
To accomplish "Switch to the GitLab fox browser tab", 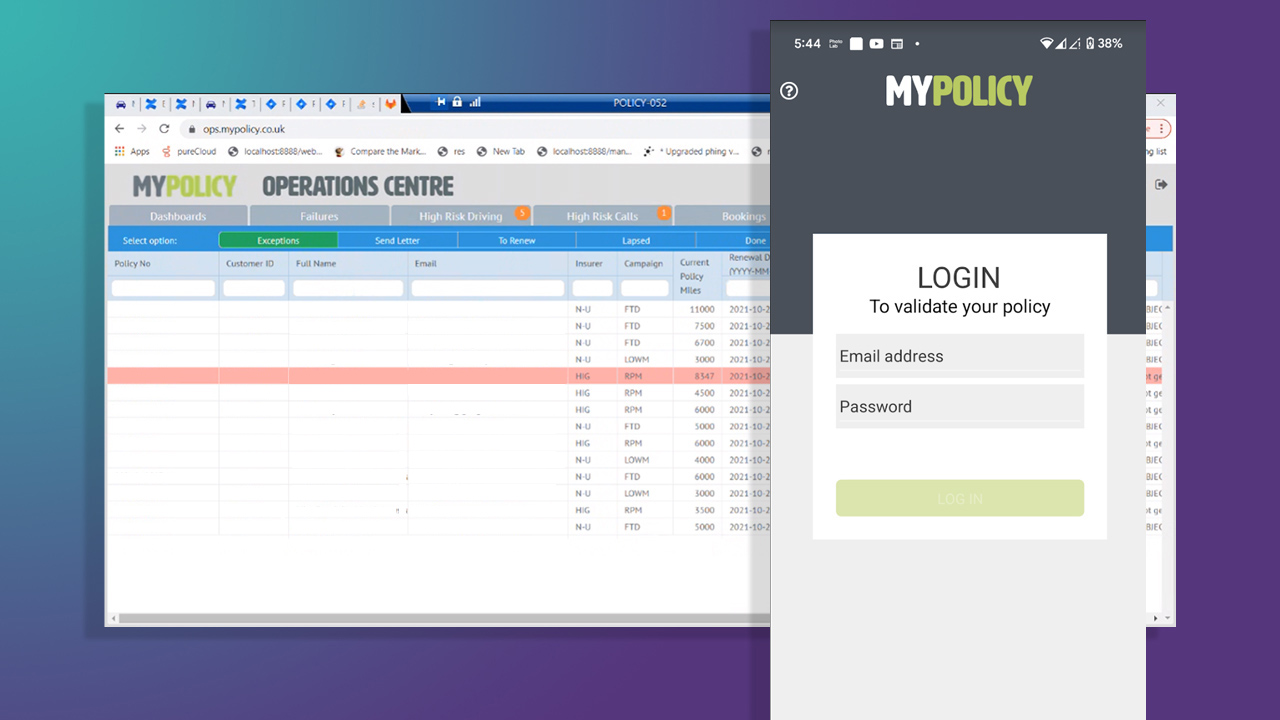I will (x=391, y=104).
